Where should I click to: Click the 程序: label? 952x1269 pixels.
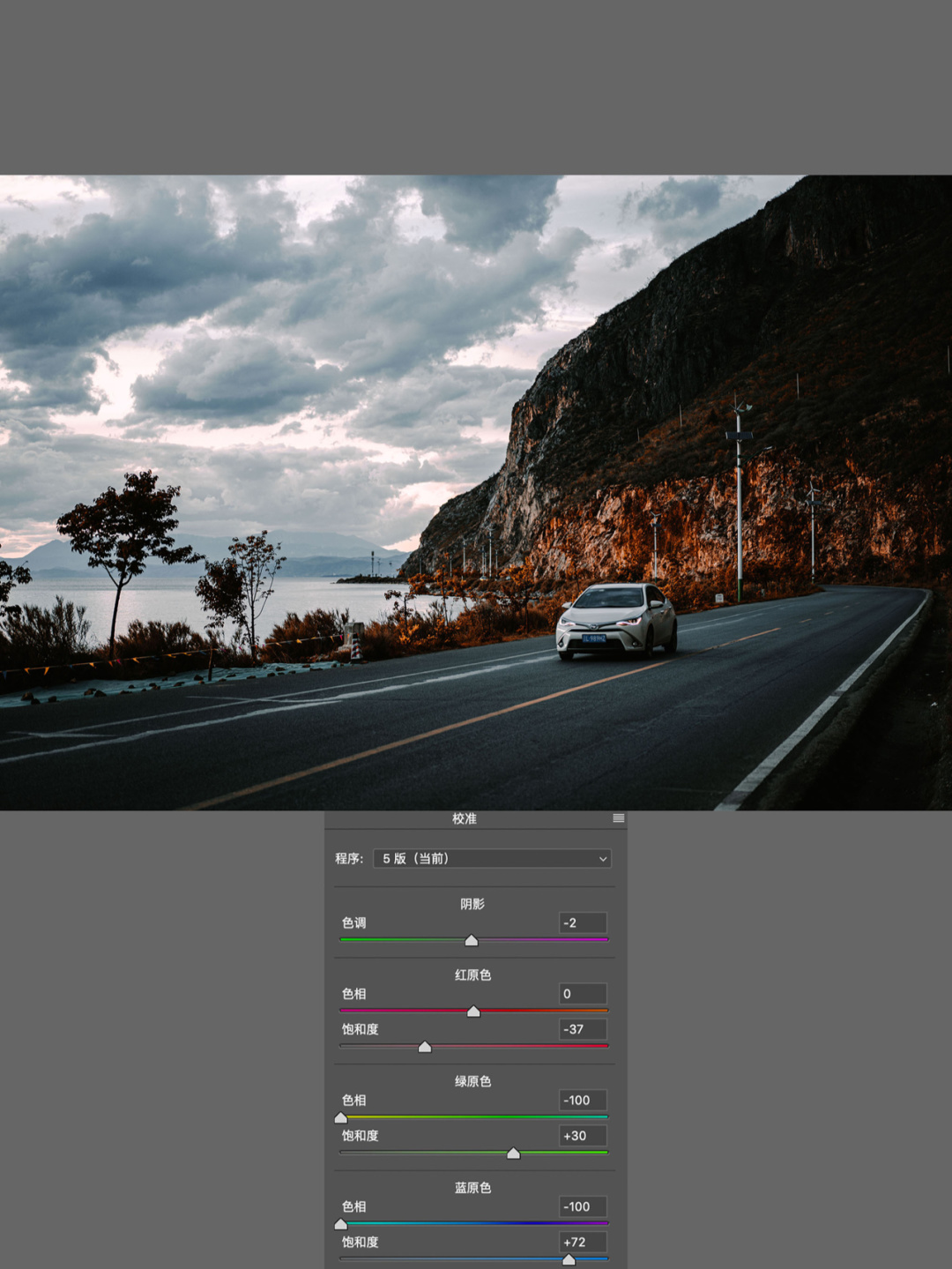click(x=349, y=858)
